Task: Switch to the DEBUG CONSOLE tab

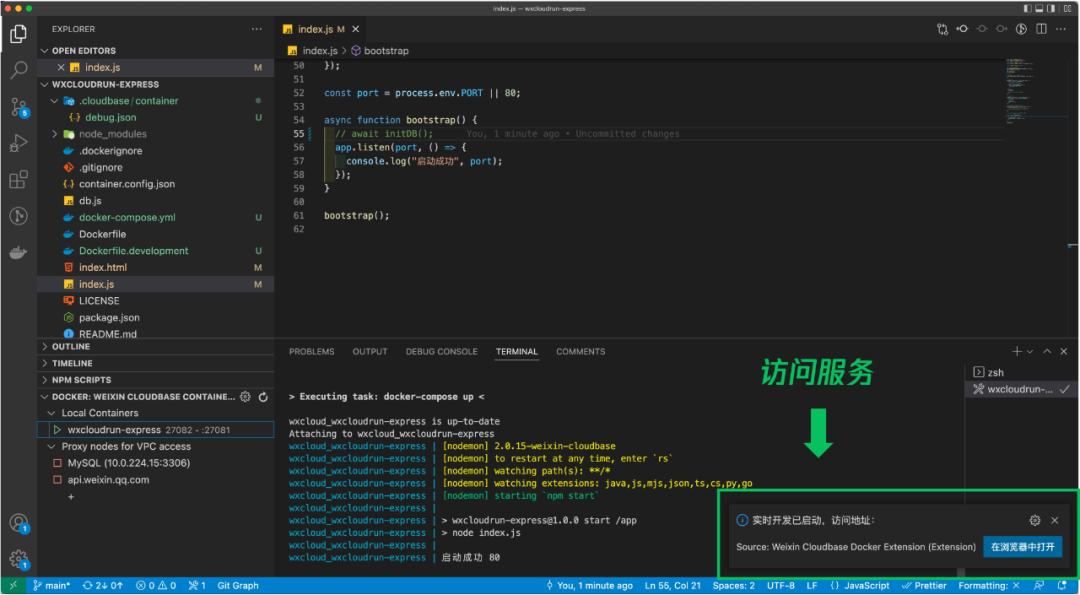Action: pyautogui.click(x=442, y=351)
